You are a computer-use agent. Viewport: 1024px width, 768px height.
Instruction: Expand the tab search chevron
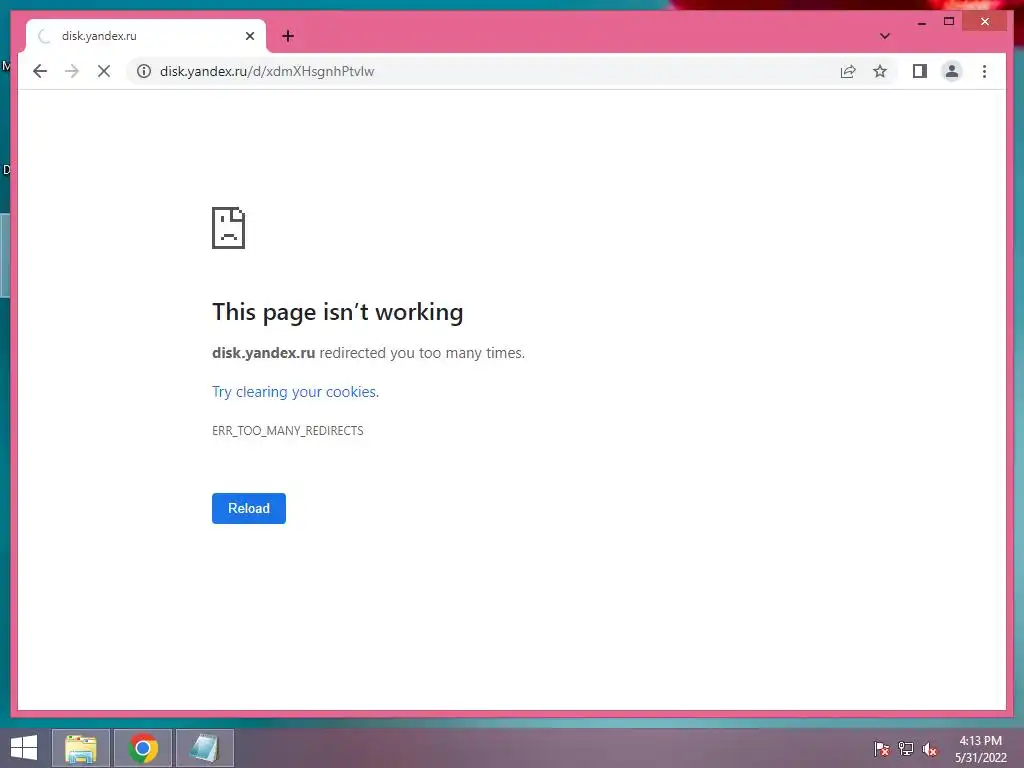[885, 36]
